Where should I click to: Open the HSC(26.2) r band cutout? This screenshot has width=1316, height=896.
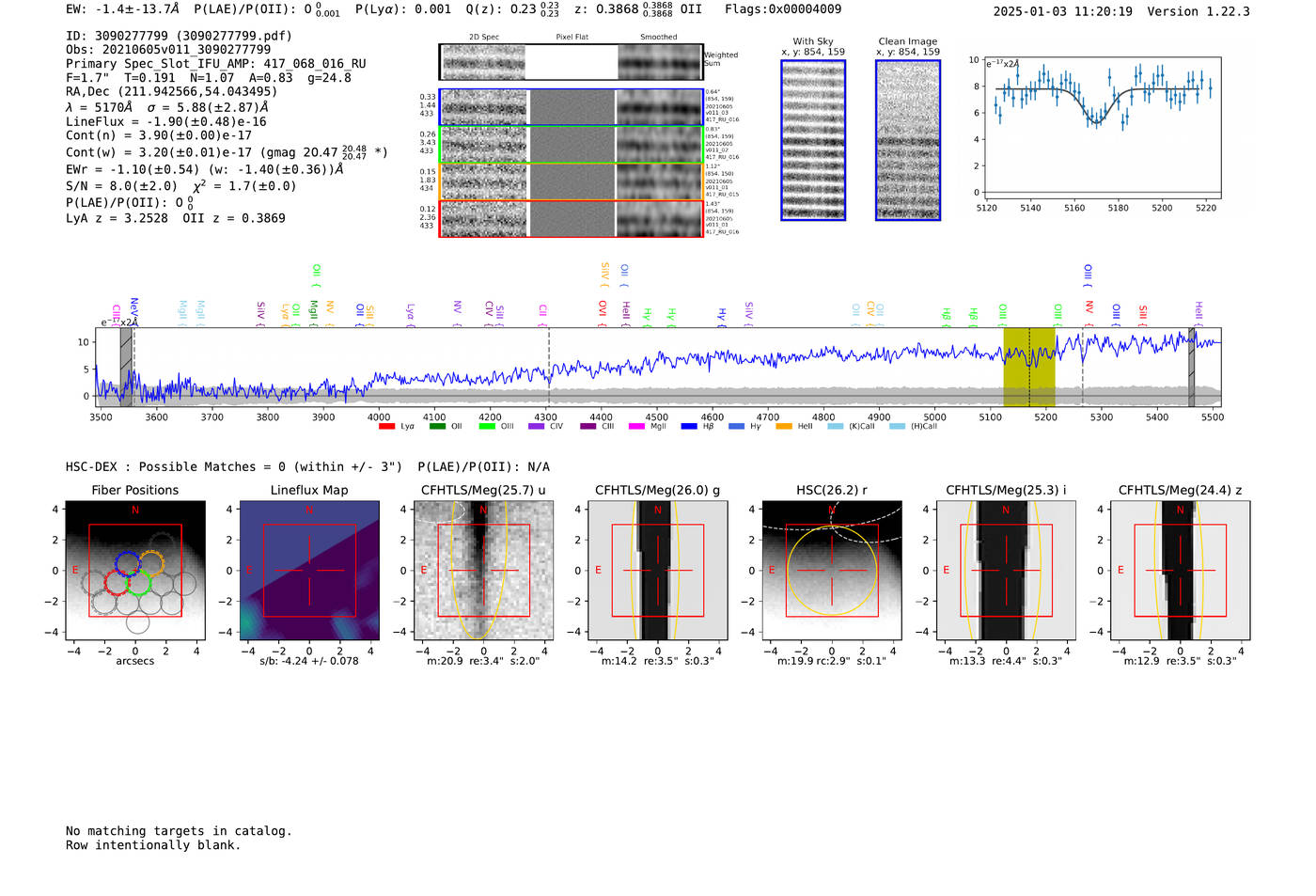[832, 571]
